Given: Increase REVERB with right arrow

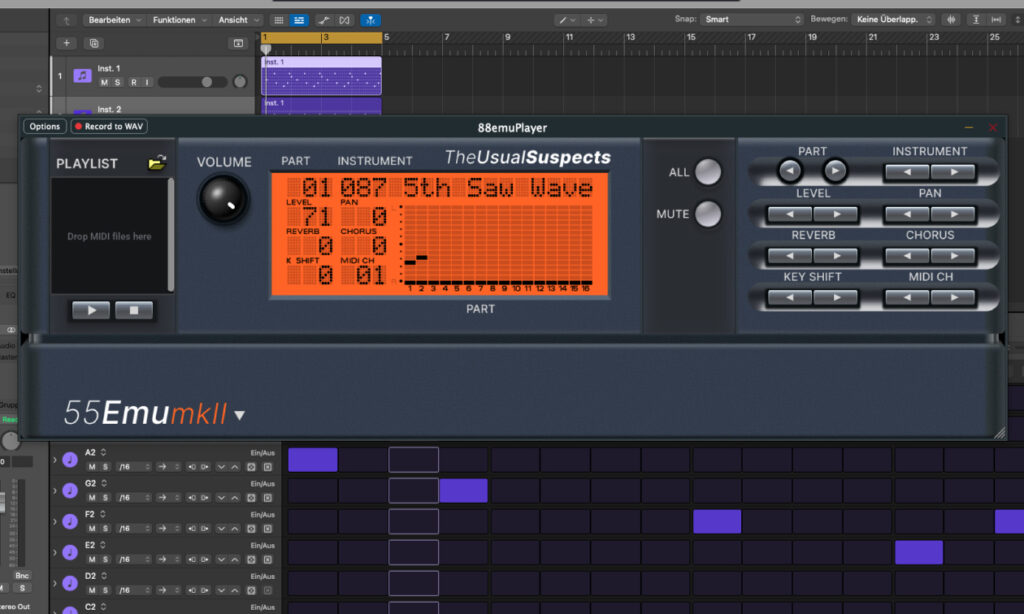Looking at the screenshot, I should pos(836,255).
